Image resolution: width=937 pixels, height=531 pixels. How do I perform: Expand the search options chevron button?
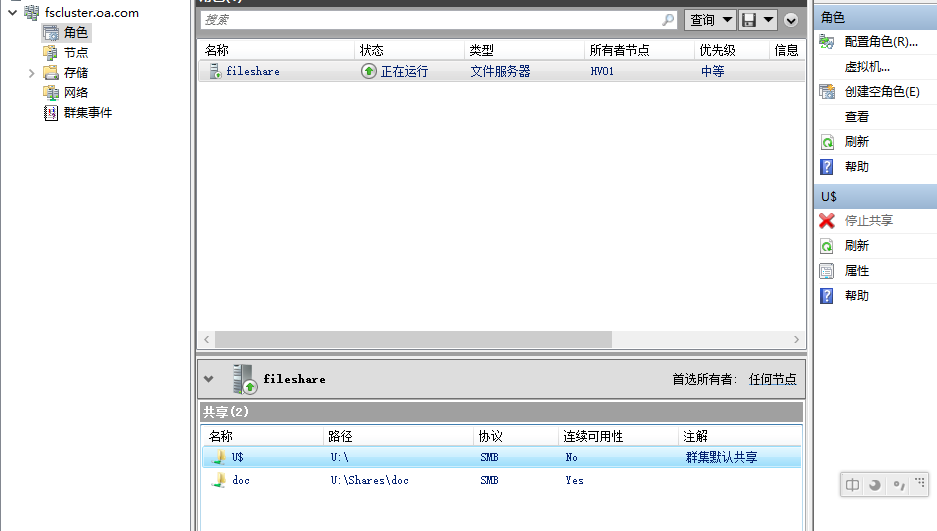791,20
